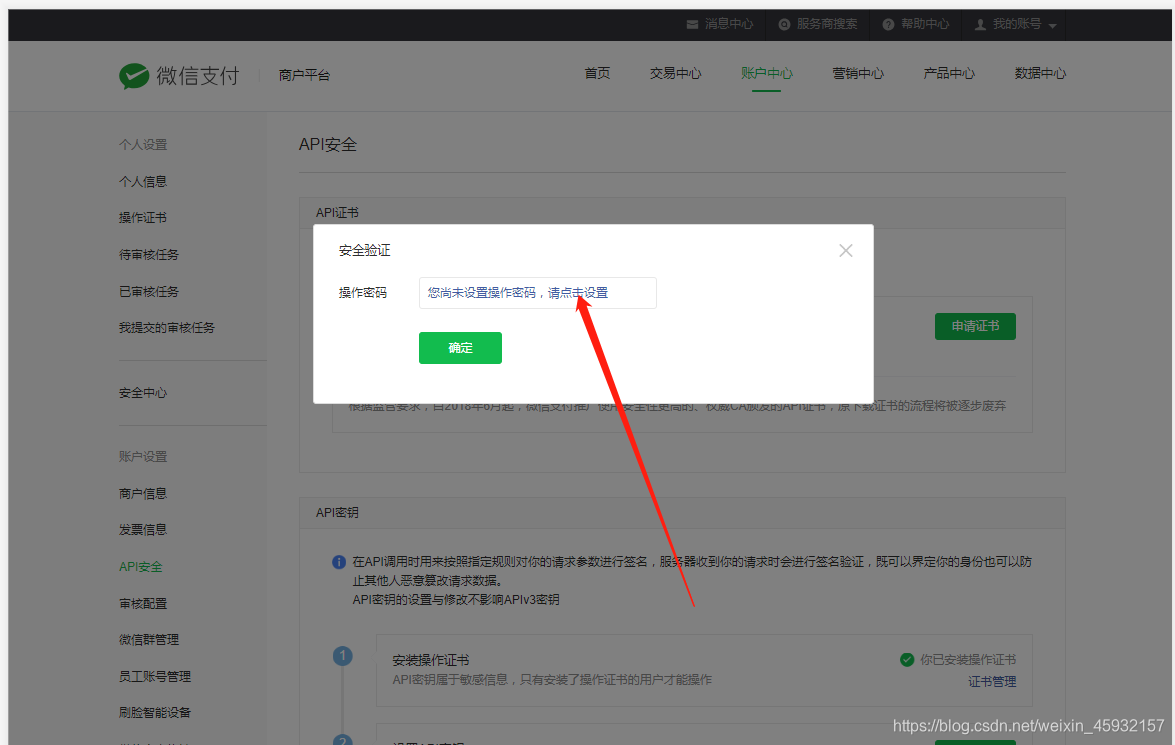Select 账户中心 navigation tab
Screen dimensions: 1175x745
tap(767, 73)
